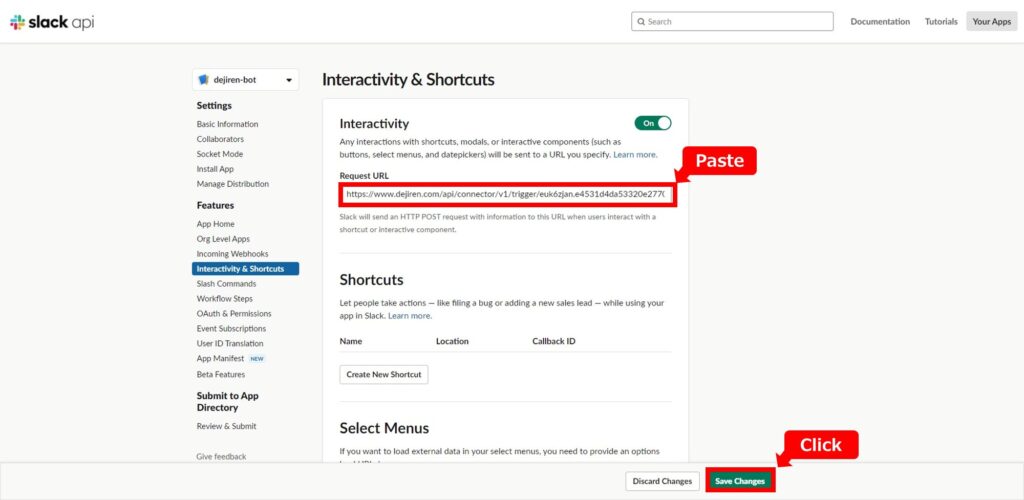Screen dimensions: 1024x500
Task: Click Give feedback link
Action: coord(221,457)
